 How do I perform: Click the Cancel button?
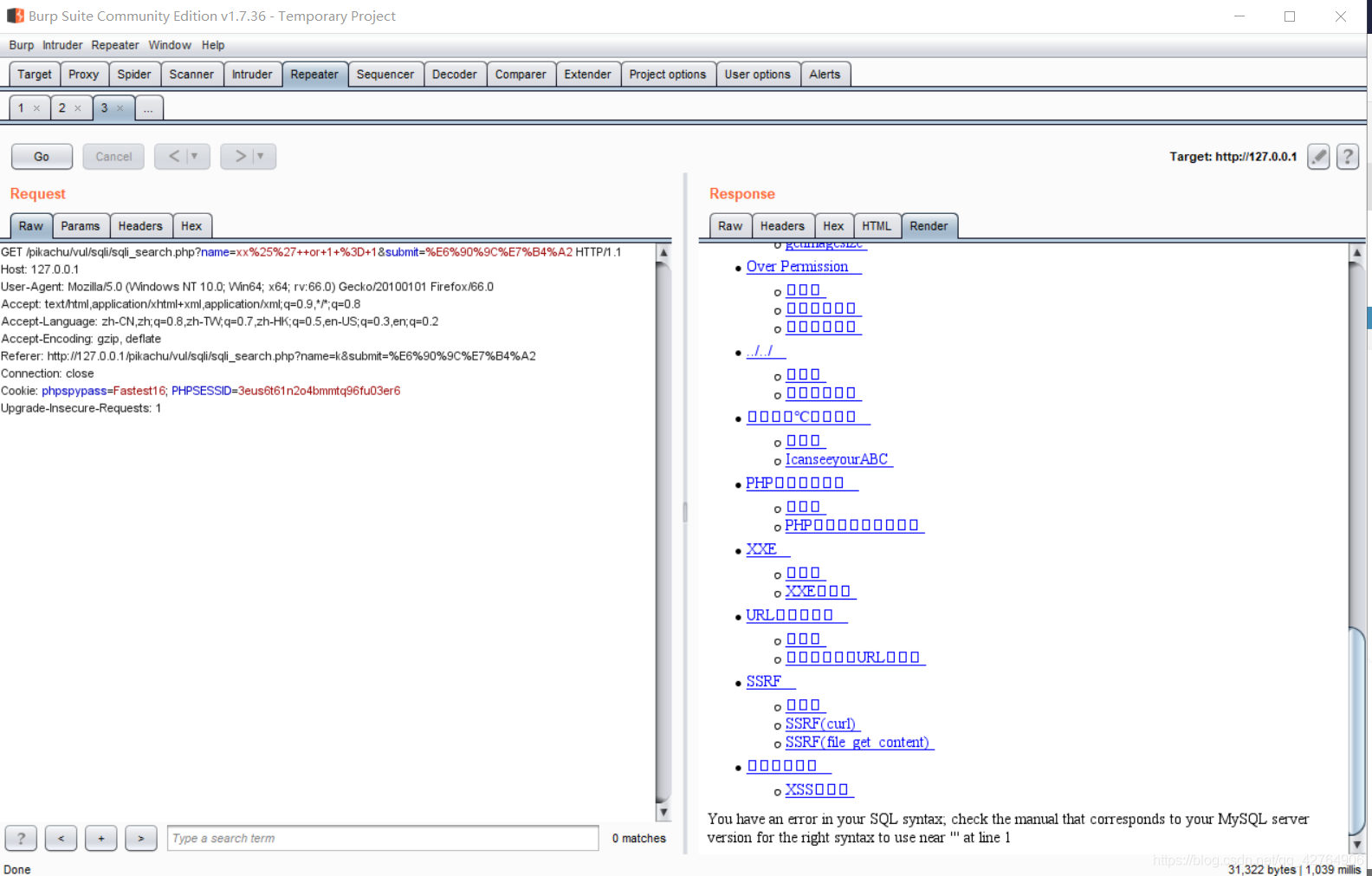pyautogui.click(x=113, y=157)
